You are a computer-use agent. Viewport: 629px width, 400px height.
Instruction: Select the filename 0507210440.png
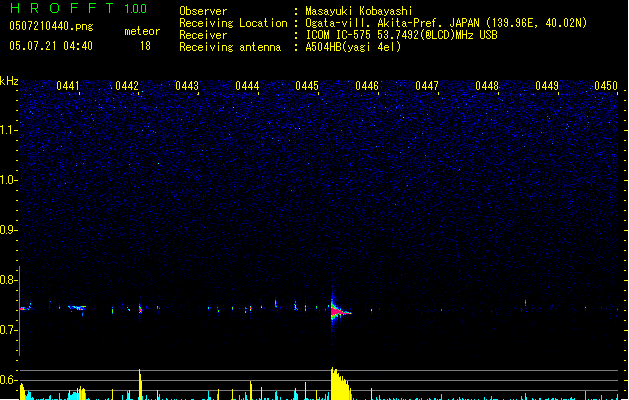click(51, 26)
